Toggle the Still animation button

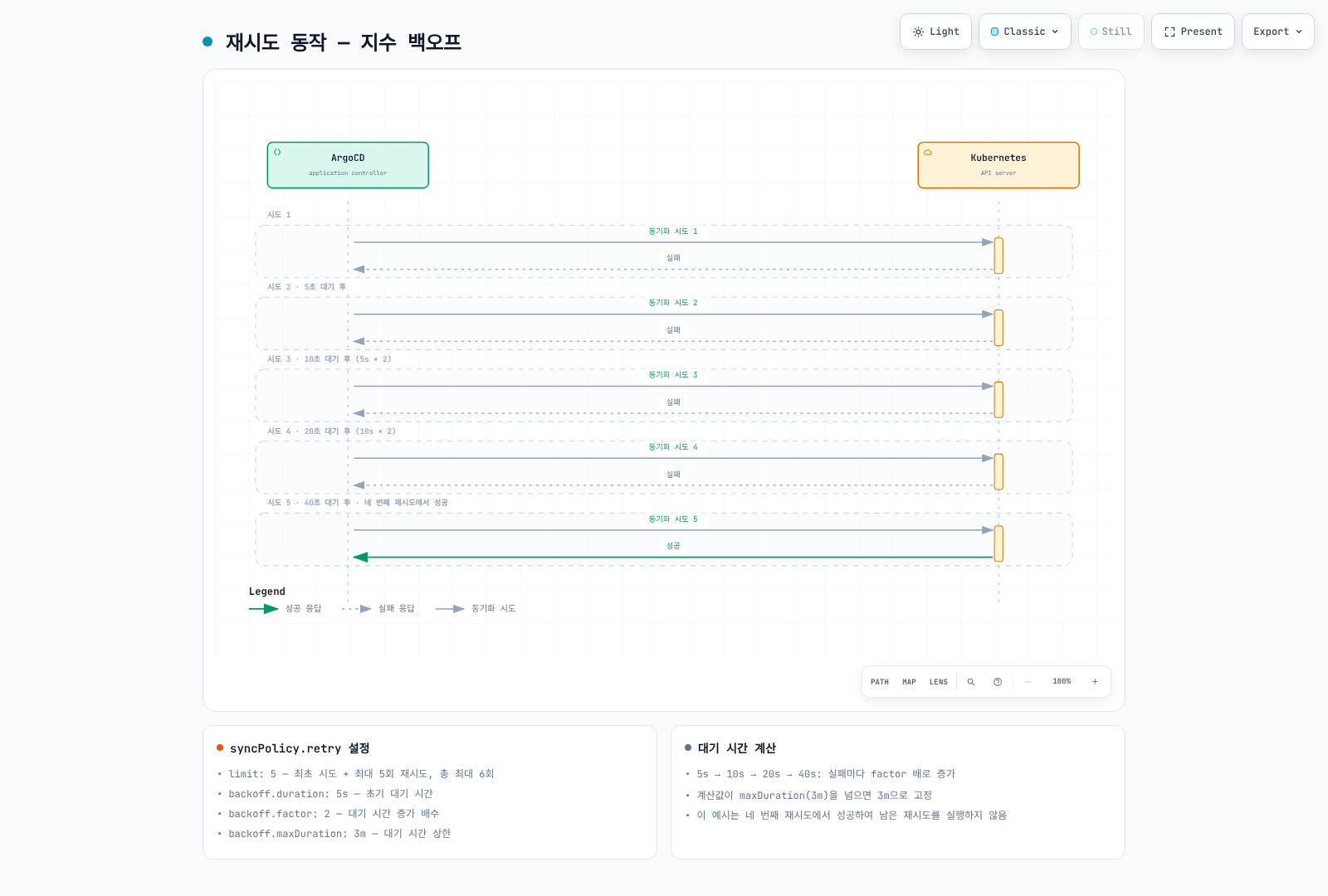click(x=1111, y=32)
